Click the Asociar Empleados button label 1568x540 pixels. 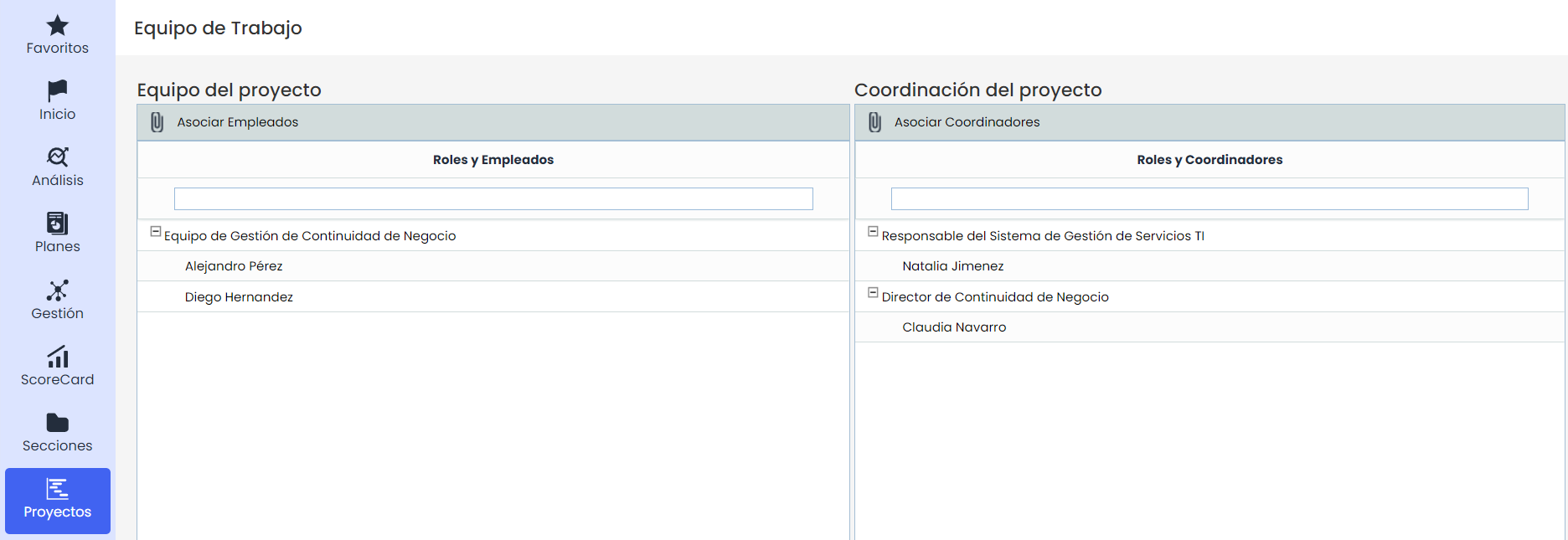(x=237, y=122)
